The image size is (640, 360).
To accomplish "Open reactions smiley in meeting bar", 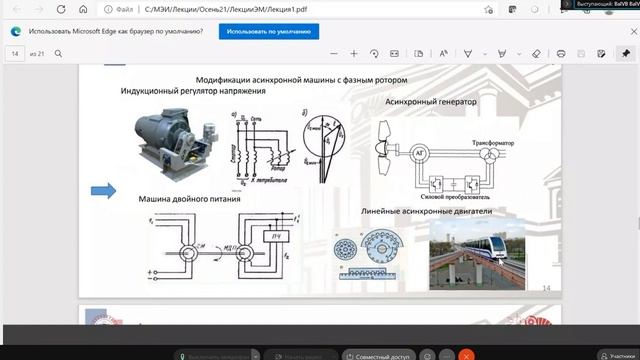I will (x=427, y=356).
